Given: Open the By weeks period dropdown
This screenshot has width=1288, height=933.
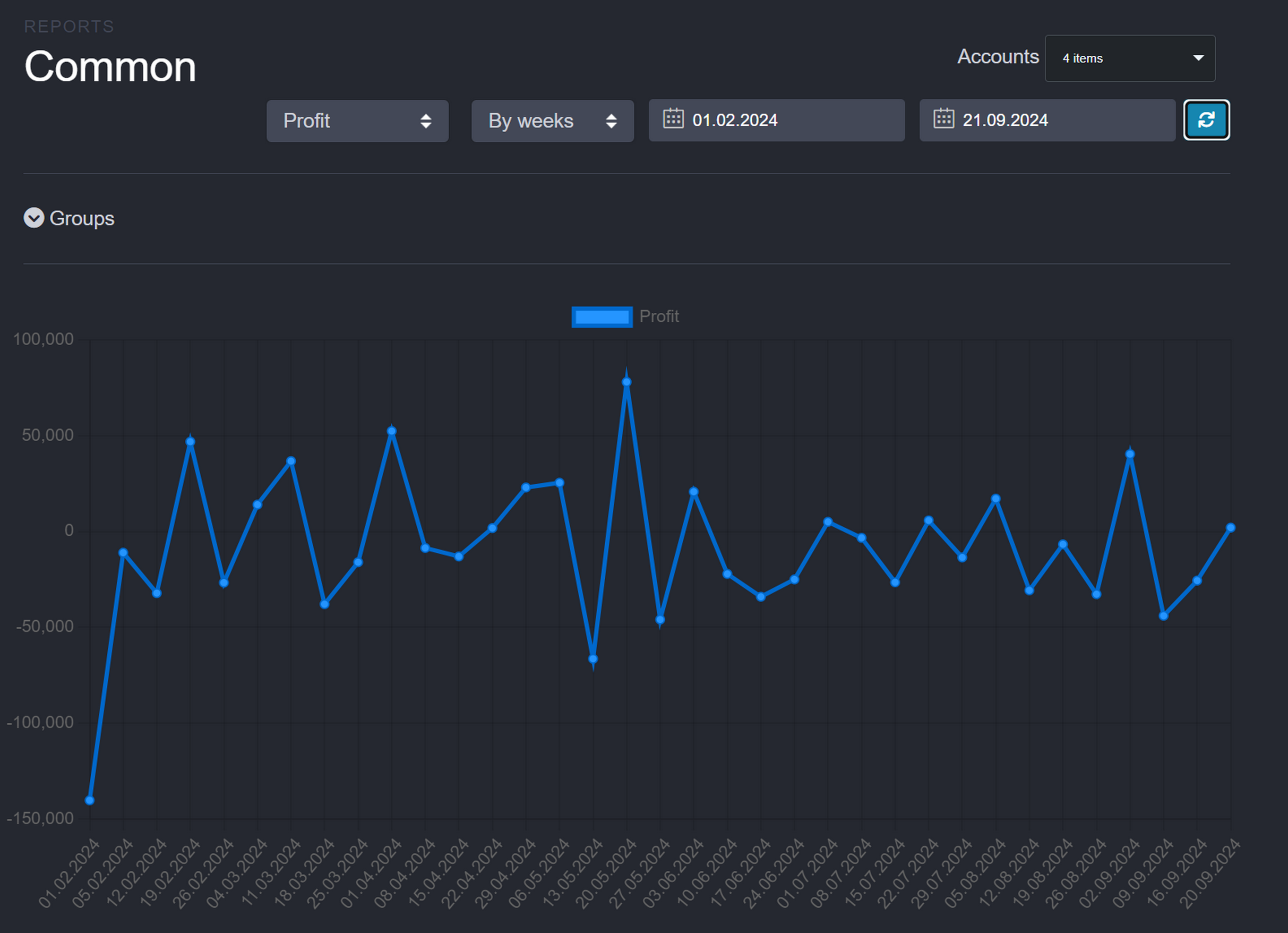Looking at the screenshot, I should 552,121.
